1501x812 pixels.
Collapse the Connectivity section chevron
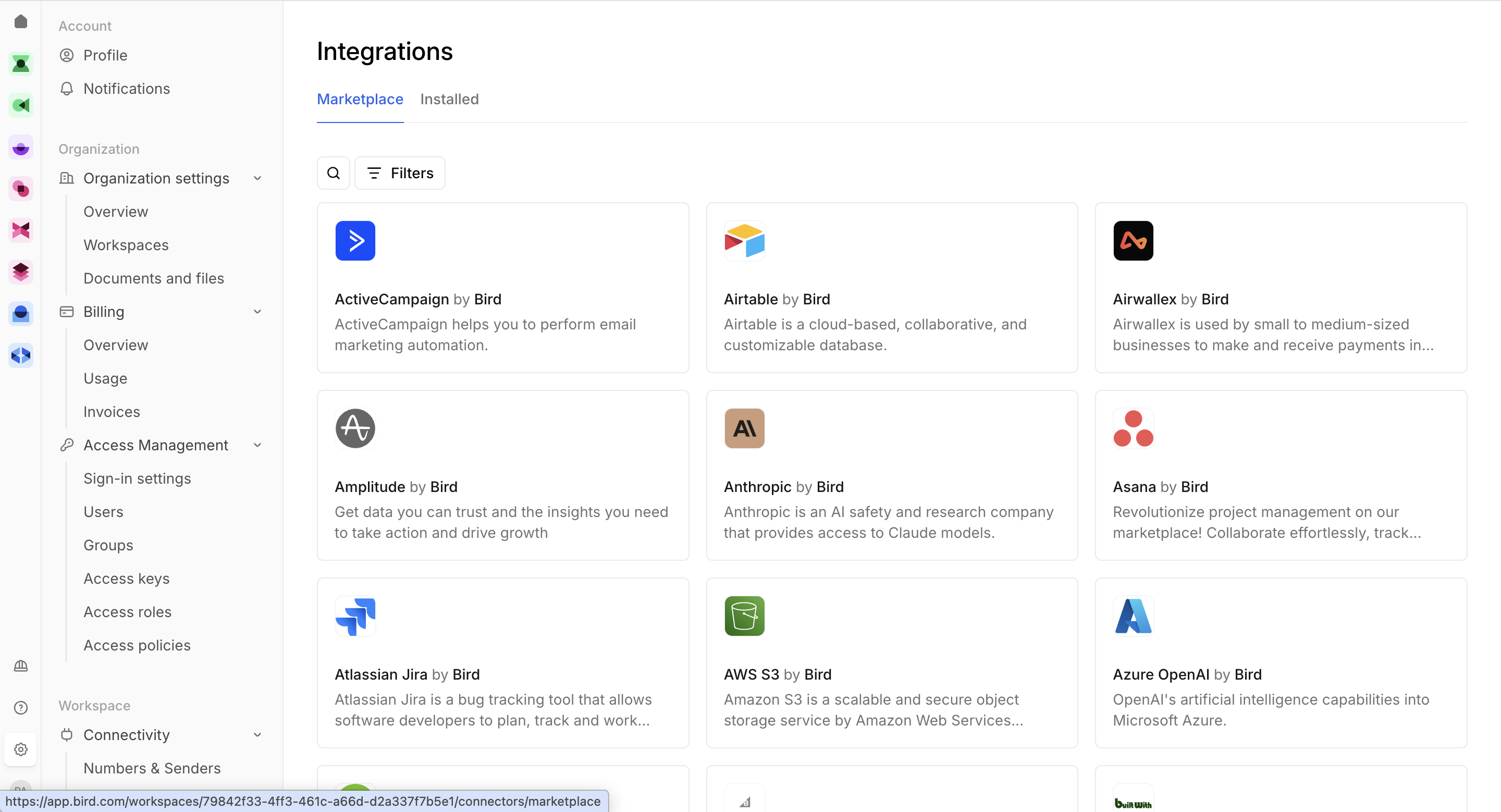coord(257,734)
